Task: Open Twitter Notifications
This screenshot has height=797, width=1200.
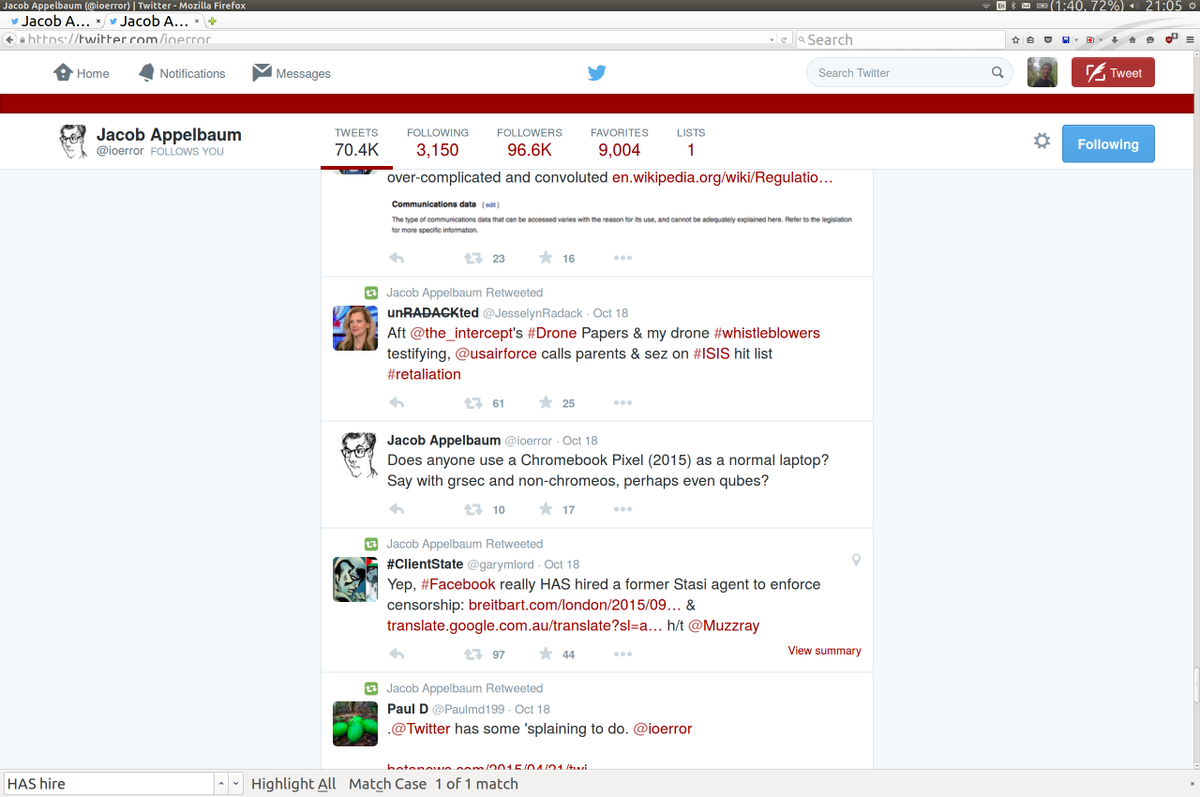Action: tap(182, 73)
